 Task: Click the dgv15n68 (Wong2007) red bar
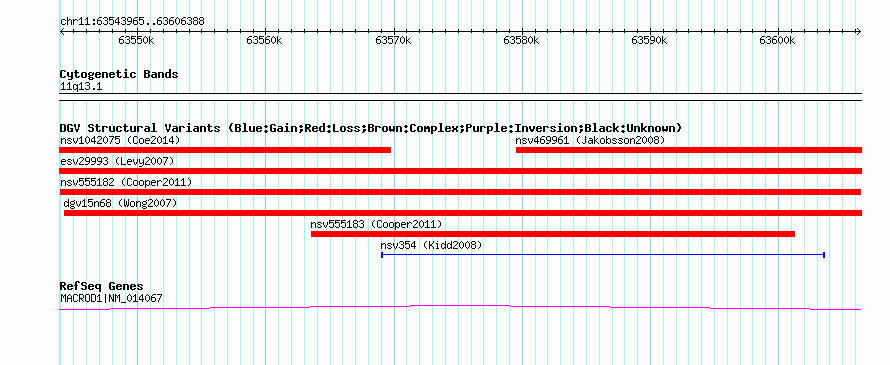(463, 213)
